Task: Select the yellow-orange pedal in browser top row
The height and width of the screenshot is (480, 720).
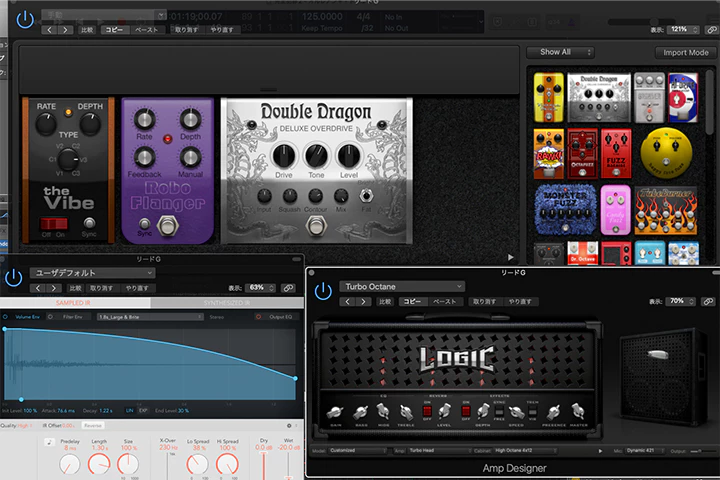Action: (x=548, y=97)
